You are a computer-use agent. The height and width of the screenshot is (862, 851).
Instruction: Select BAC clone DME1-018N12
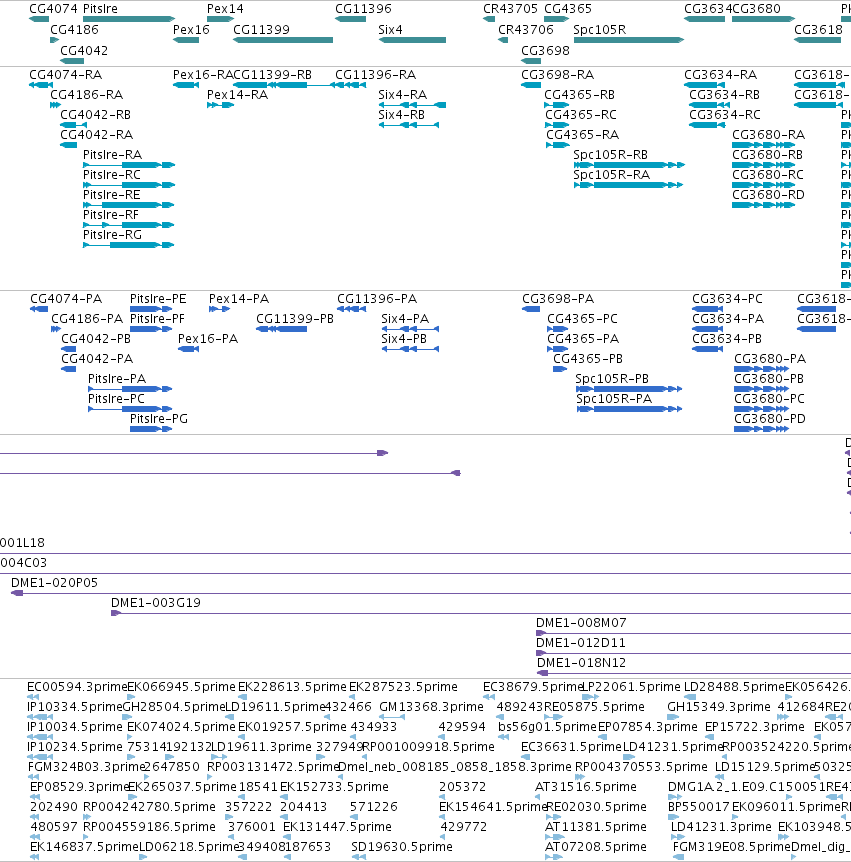click(x=694, y=673)
